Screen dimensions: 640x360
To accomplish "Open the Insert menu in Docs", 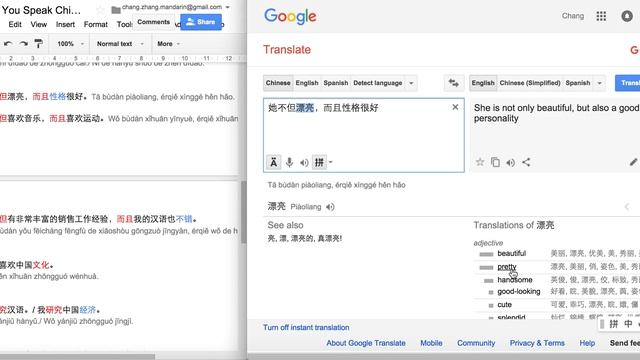I will [65, 24].
